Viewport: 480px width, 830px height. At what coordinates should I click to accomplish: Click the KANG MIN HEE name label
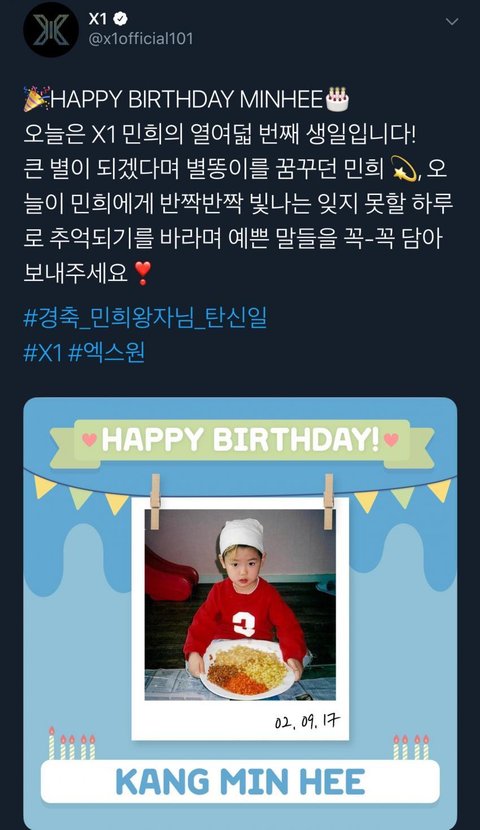(x=240, y=783)
